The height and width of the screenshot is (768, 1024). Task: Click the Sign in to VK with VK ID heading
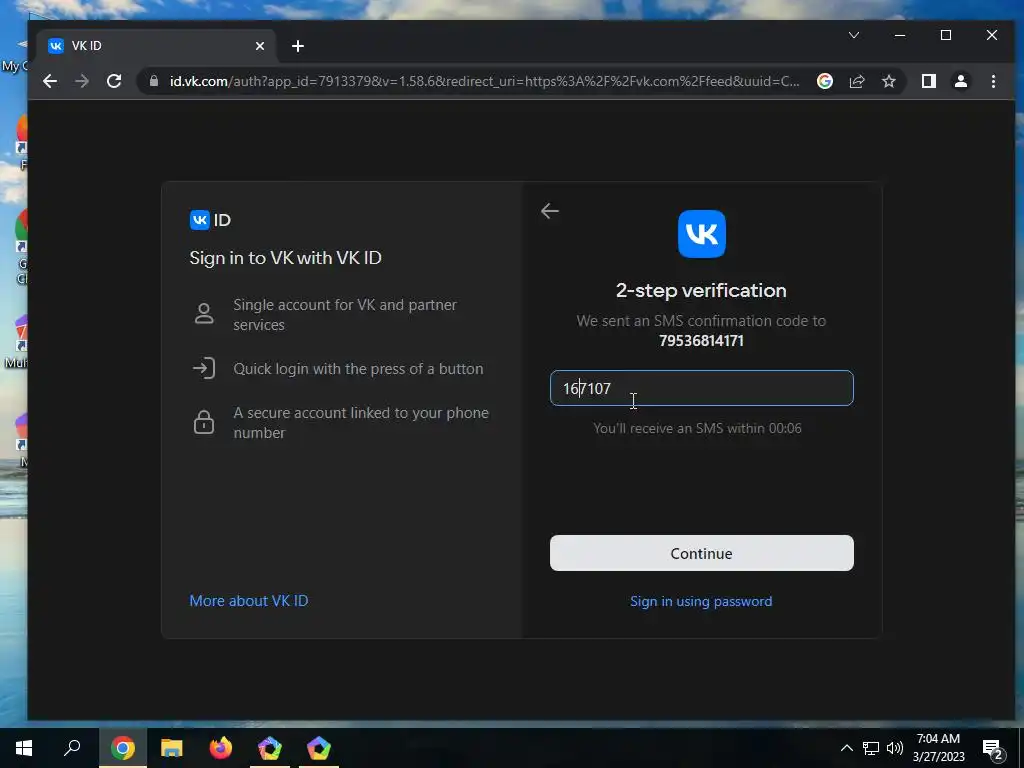pyautogui.click(x=285, y=258)
